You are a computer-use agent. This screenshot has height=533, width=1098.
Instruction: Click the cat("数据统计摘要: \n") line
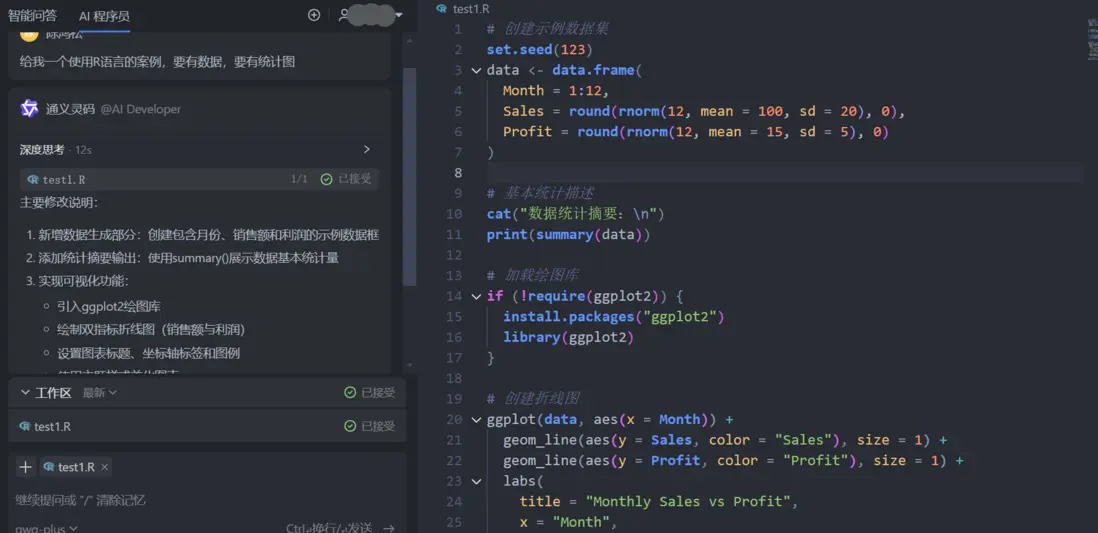(x=576, y=214)
